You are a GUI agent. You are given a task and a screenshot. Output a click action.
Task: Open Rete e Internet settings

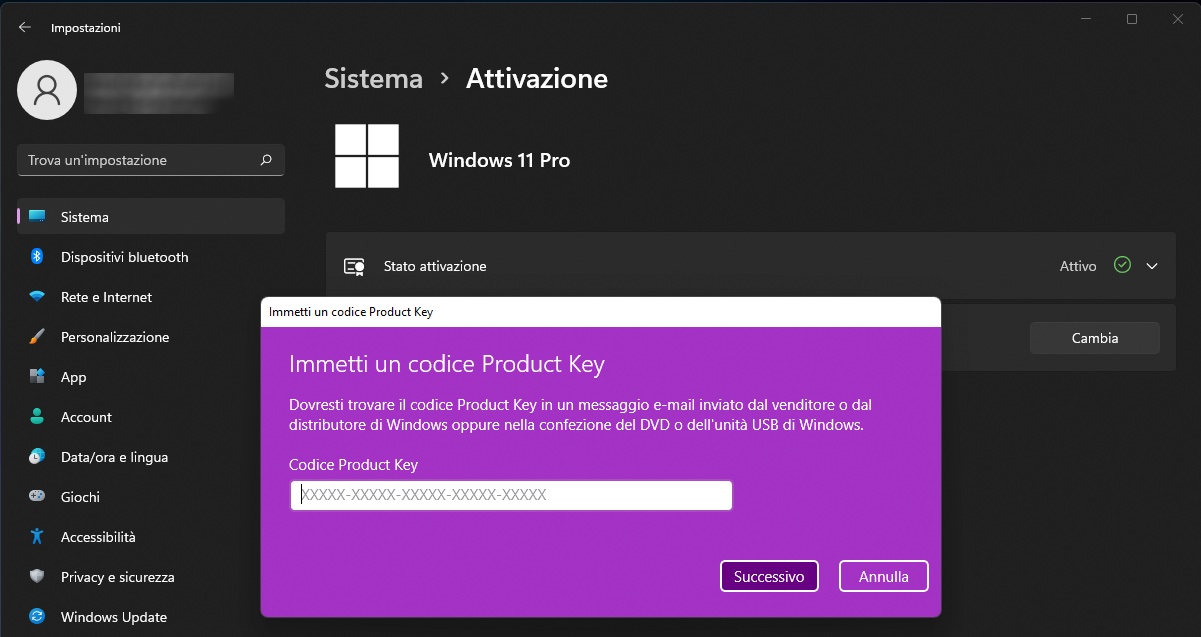106,297
